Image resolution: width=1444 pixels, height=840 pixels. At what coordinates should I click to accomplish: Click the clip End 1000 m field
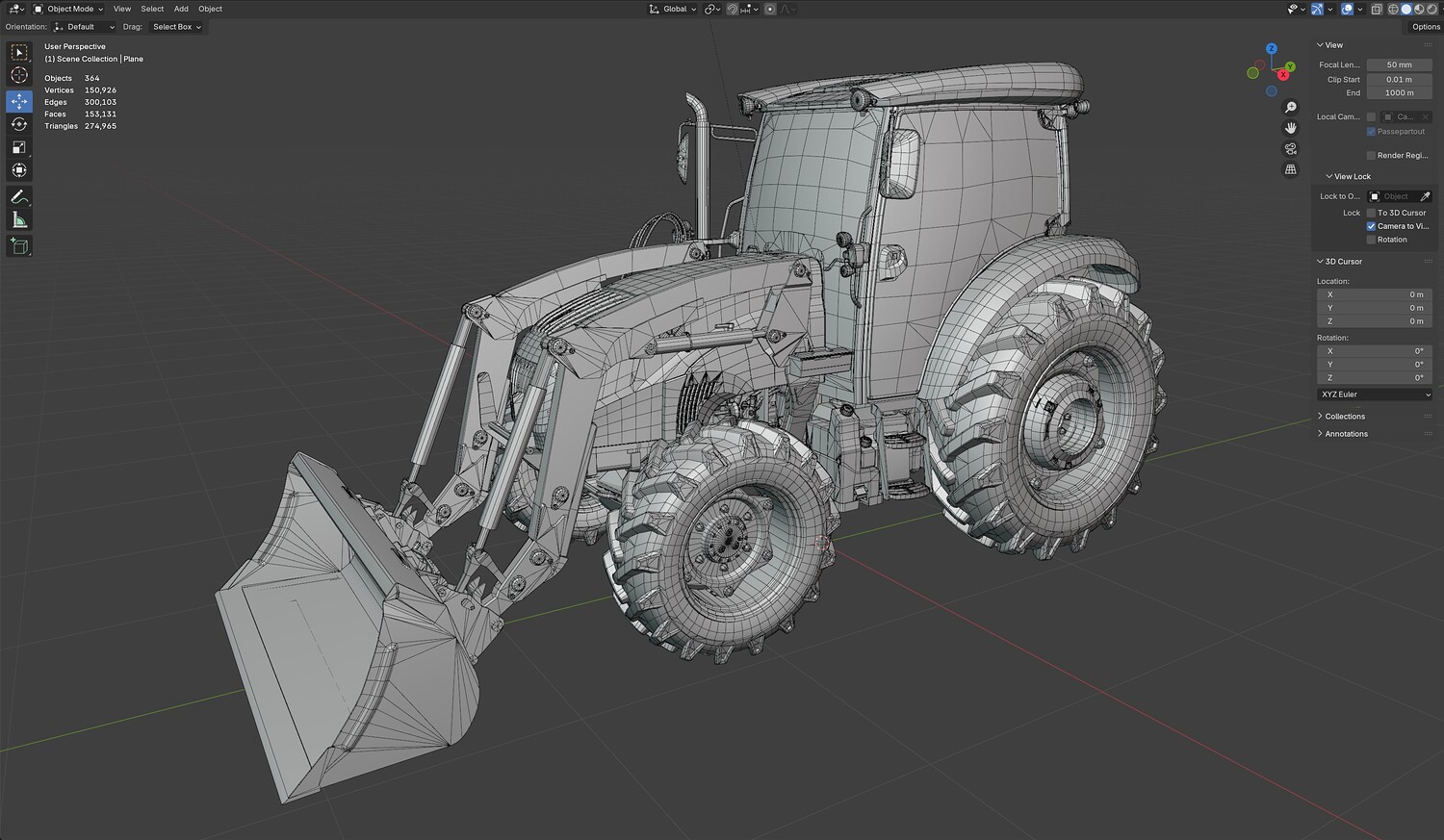1400,93
